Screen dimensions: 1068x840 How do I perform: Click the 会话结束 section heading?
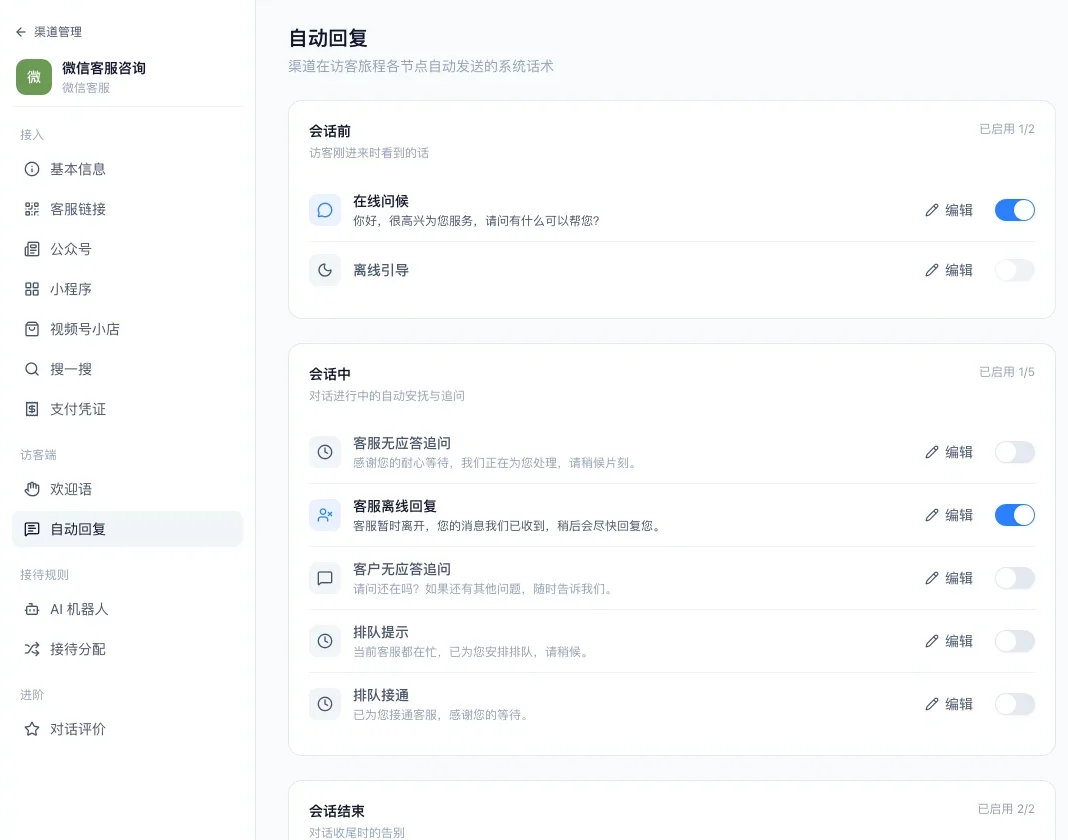tap(336, 811)
